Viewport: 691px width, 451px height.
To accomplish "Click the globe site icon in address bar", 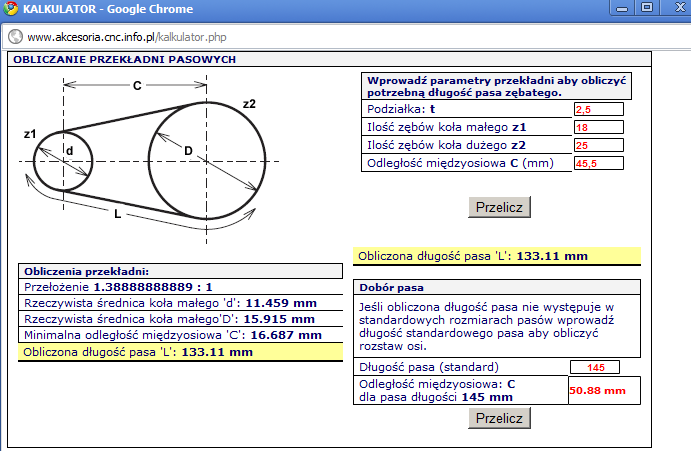I will point(15,37).
